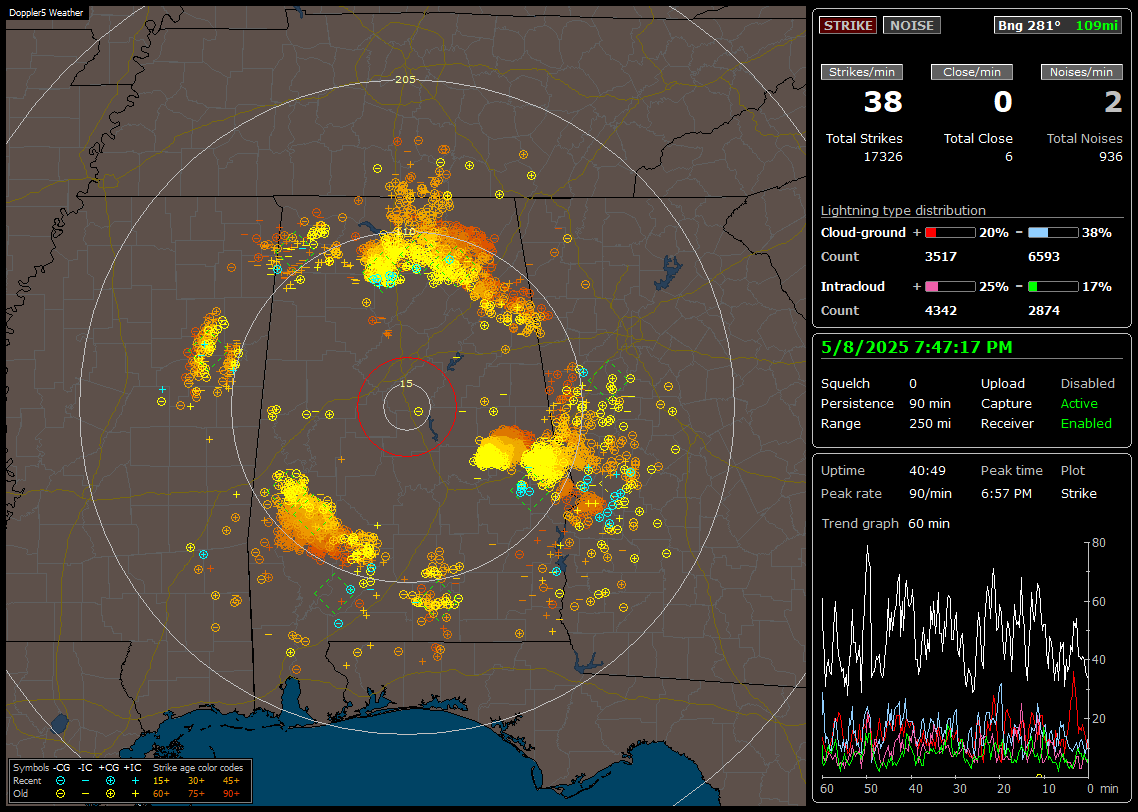Click the 75+ strike age color code
This screenshot has height=812, width=1138.
[x=196, y=794]
